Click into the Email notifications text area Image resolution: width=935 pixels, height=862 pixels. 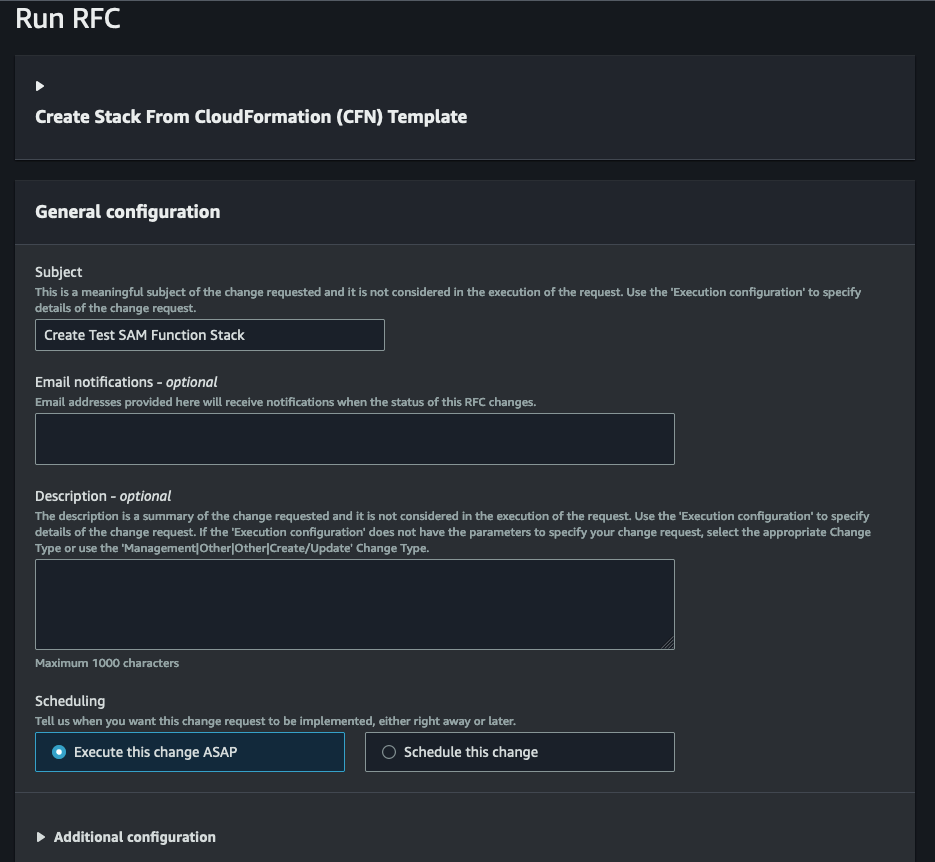click(x=354, y=439)
